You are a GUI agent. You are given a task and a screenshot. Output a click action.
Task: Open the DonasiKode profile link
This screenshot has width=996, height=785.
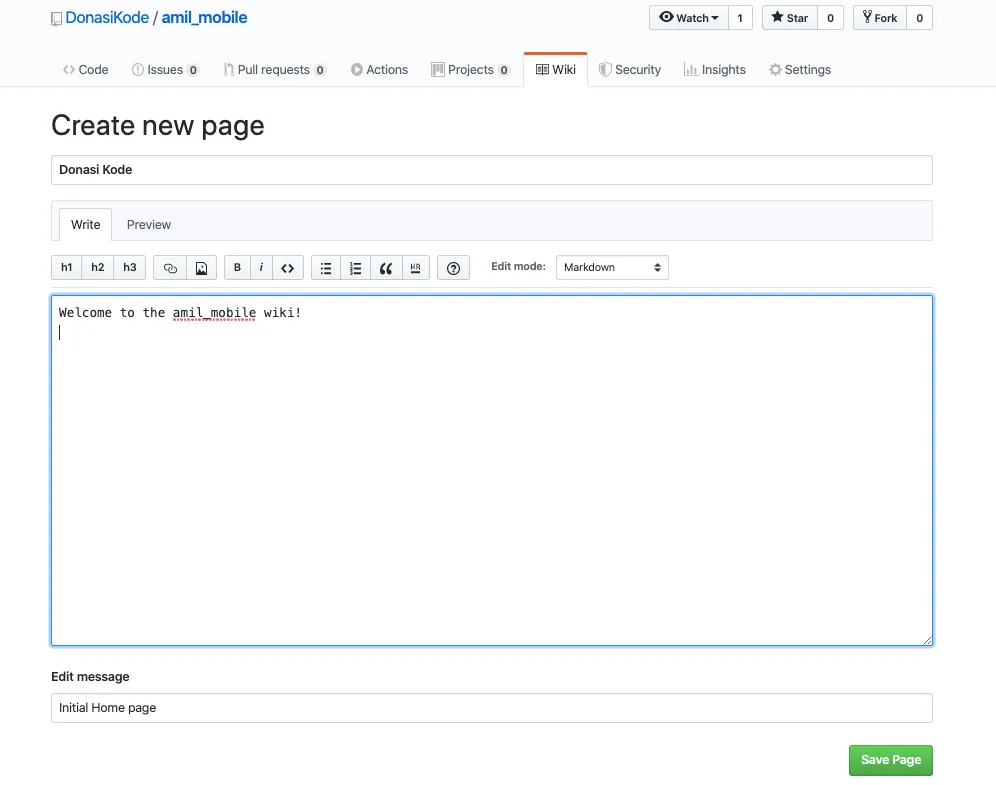click(x=105, y=17)
